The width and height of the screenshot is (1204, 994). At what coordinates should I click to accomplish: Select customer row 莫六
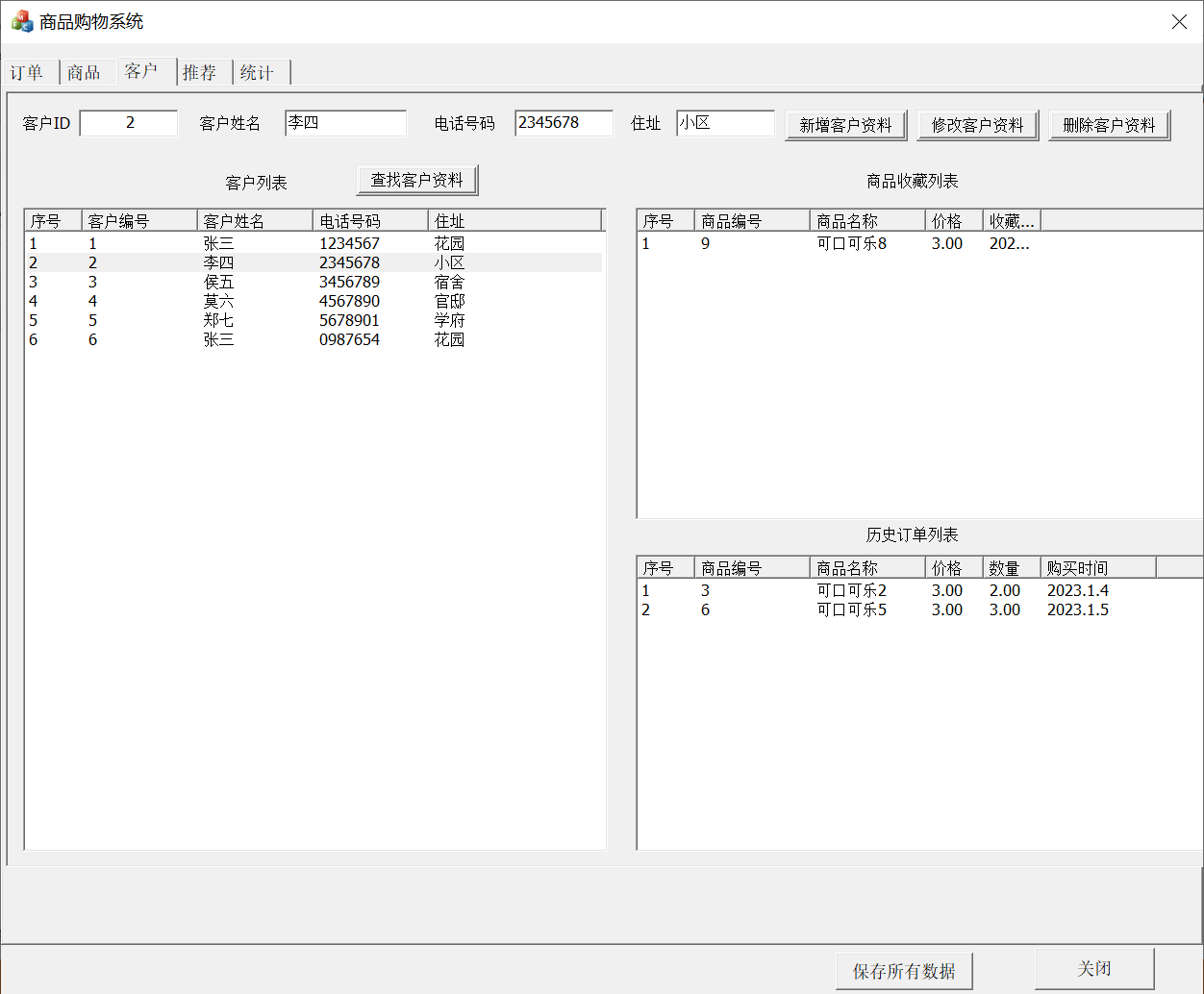(x=314, y=301)
